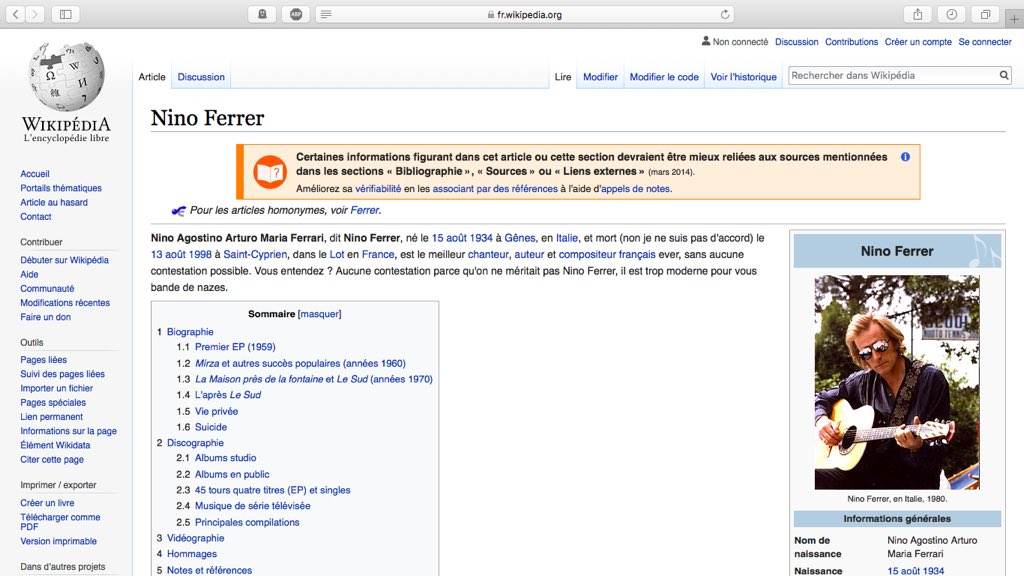
Task: Open the ghost extension icon in toolbar
Action: pyautogui.click(x=262, y=14)
